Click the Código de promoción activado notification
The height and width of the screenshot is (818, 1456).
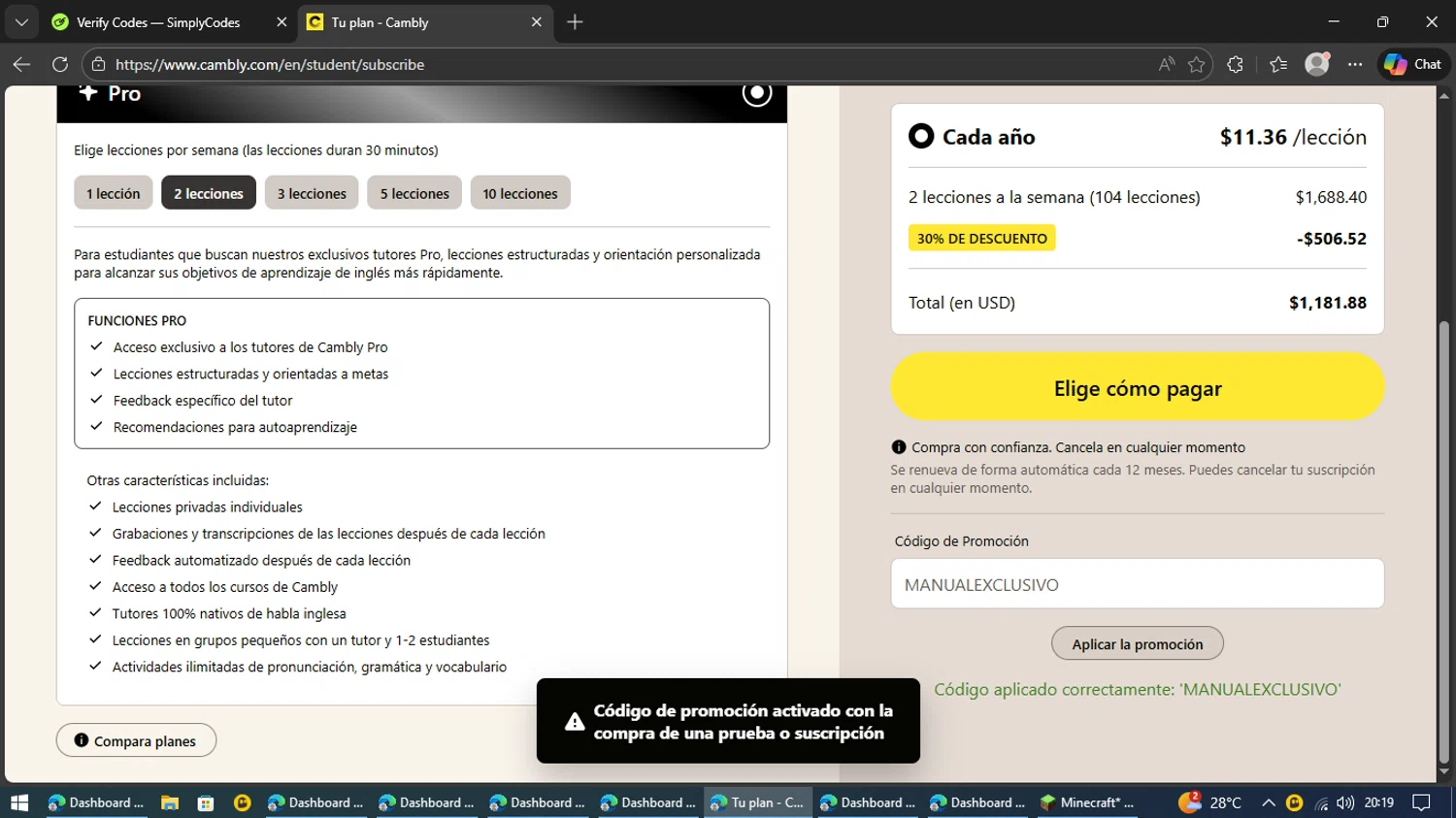click(728, 721)
